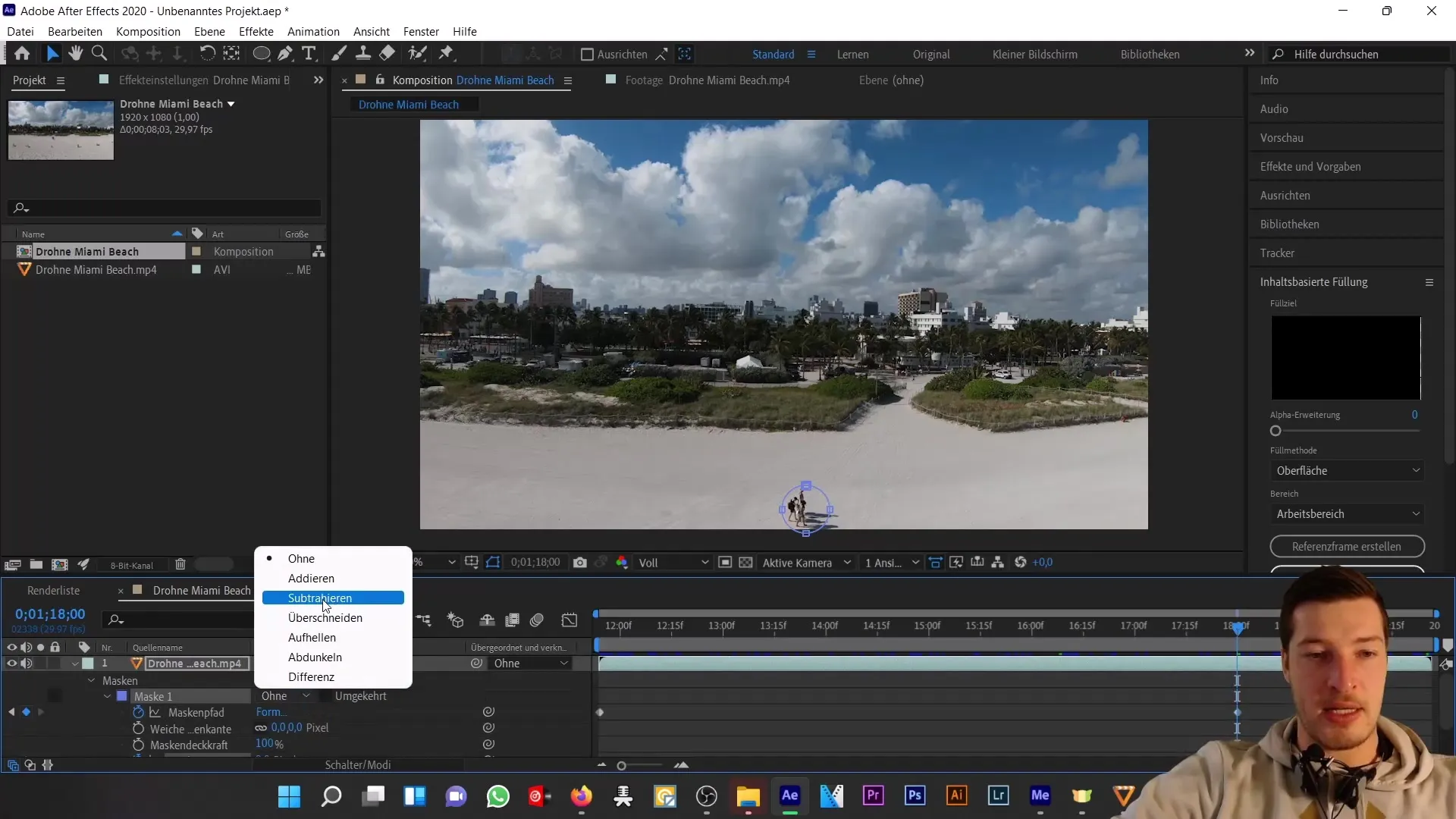Enable the video layer eye toggle
The height and width of the screenshot is (819, 1456).
pyautogui.click(x=12, y=664)
